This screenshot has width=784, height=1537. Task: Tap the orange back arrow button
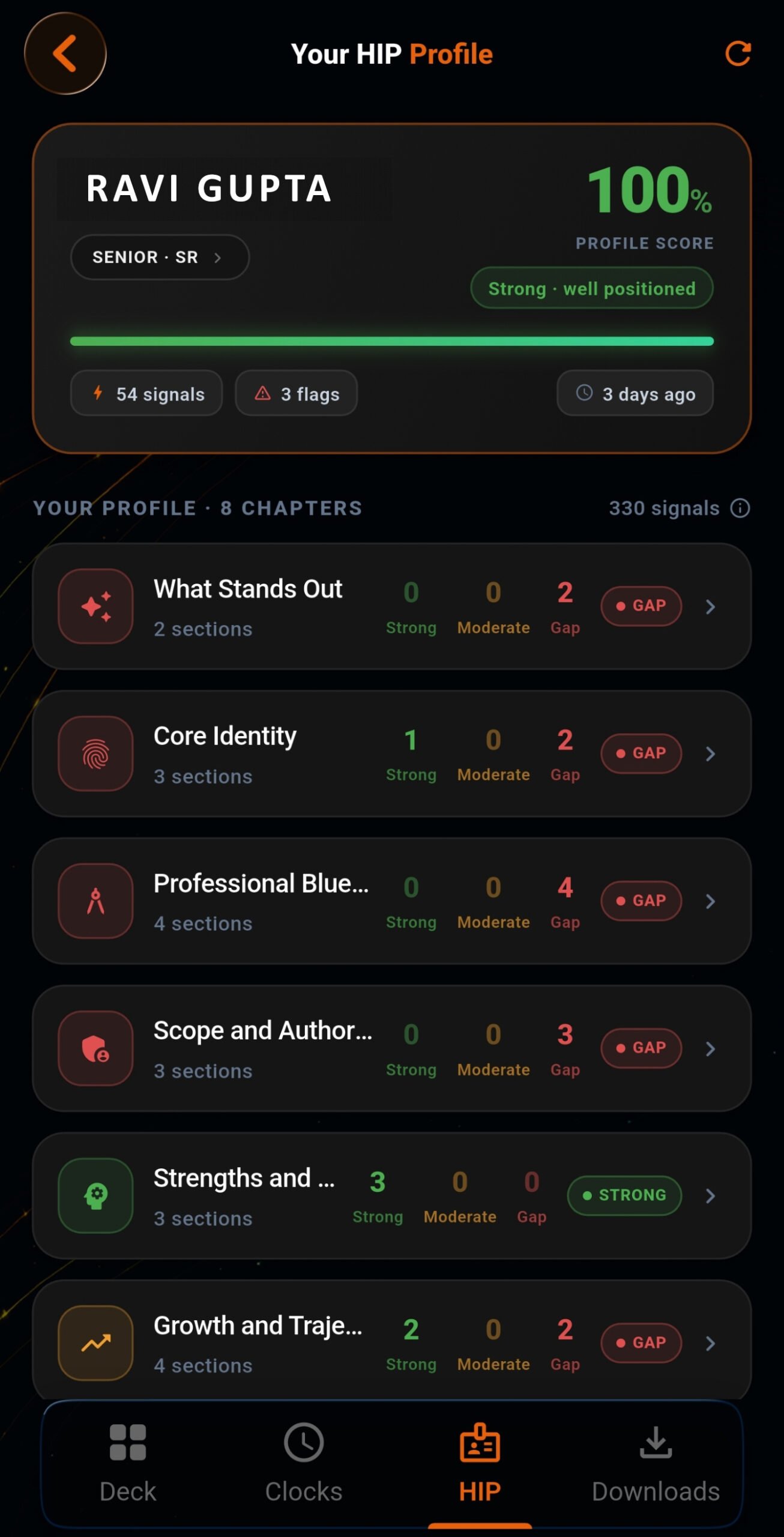tap(65, 53)
